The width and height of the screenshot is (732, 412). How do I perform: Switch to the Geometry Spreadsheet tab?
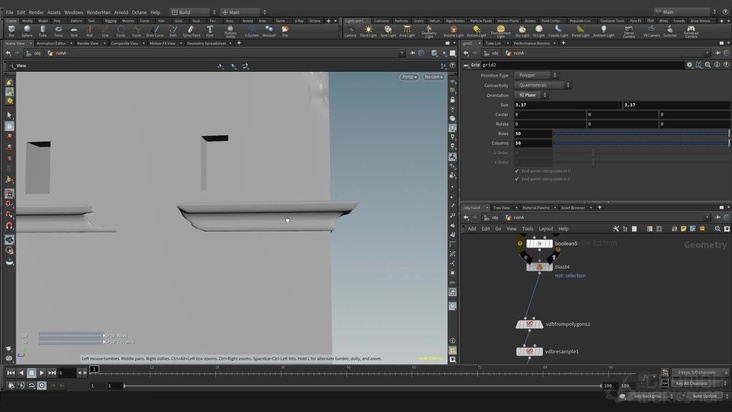206,43
